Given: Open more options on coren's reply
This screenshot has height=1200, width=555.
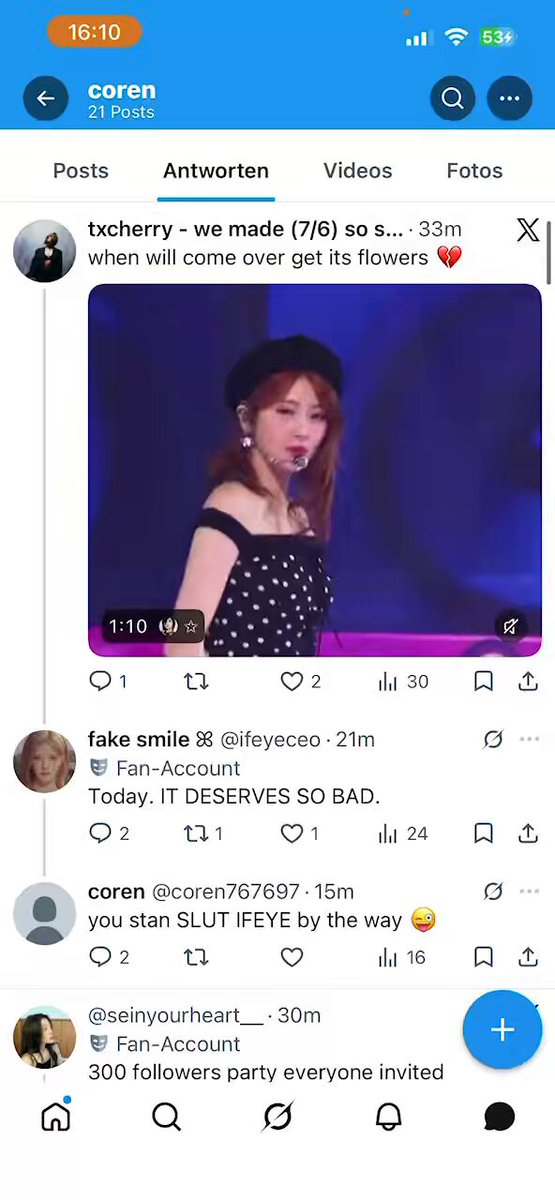Looking at the screenshot, I should pyautogui.click(x=529, y=891).
